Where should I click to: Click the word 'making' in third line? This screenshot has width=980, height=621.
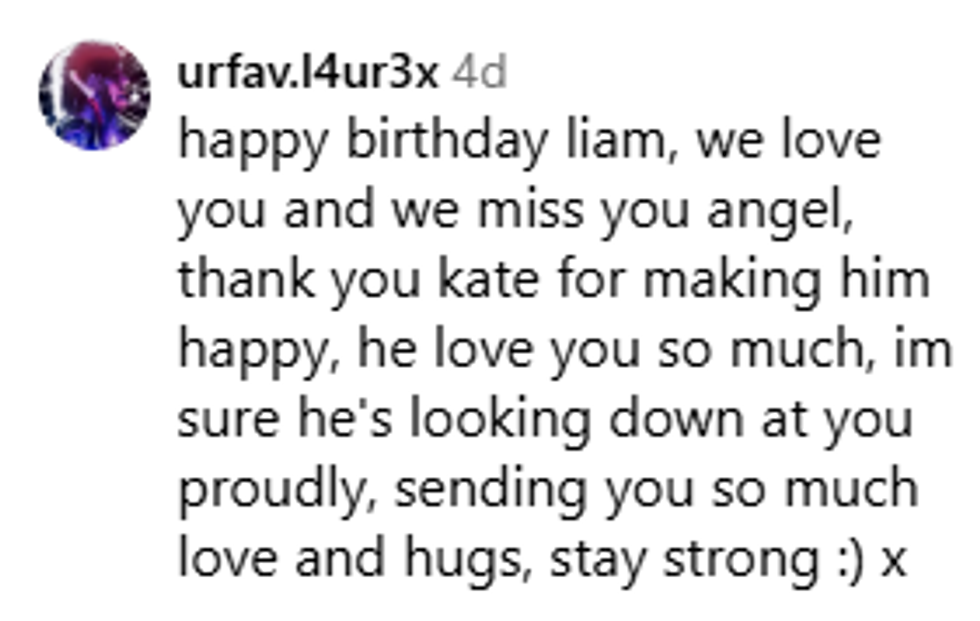pyautogui.click(x=732, y=281)
